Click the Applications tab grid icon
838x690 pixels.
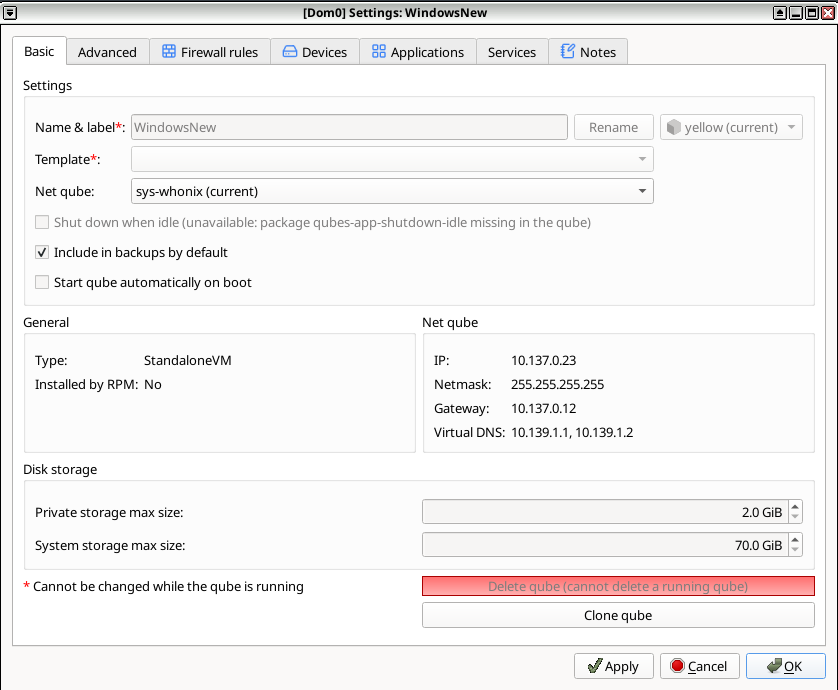(379, 52)
